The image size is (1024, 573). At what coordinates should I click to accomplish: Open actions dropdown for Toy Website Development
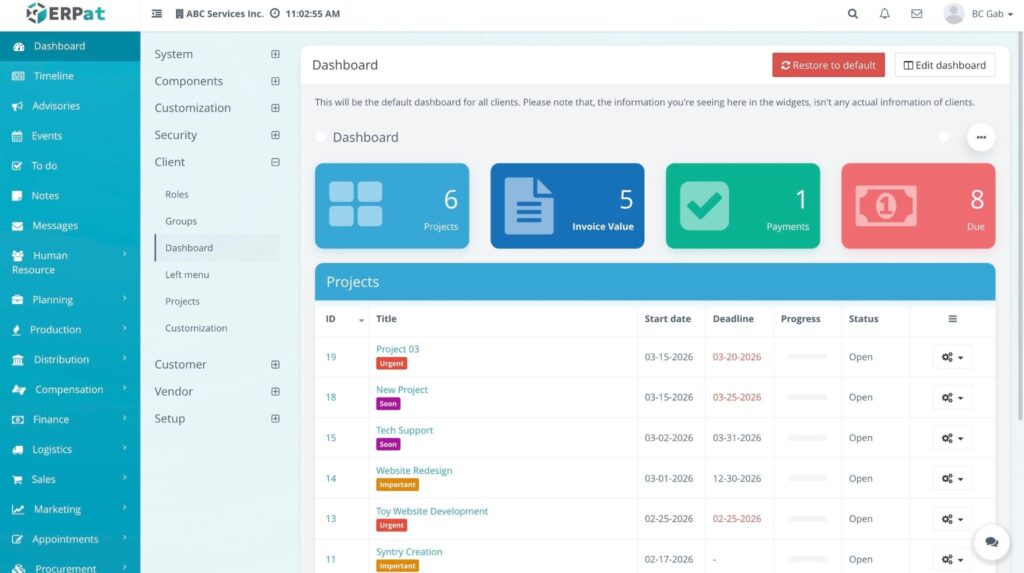click(952, 519)
